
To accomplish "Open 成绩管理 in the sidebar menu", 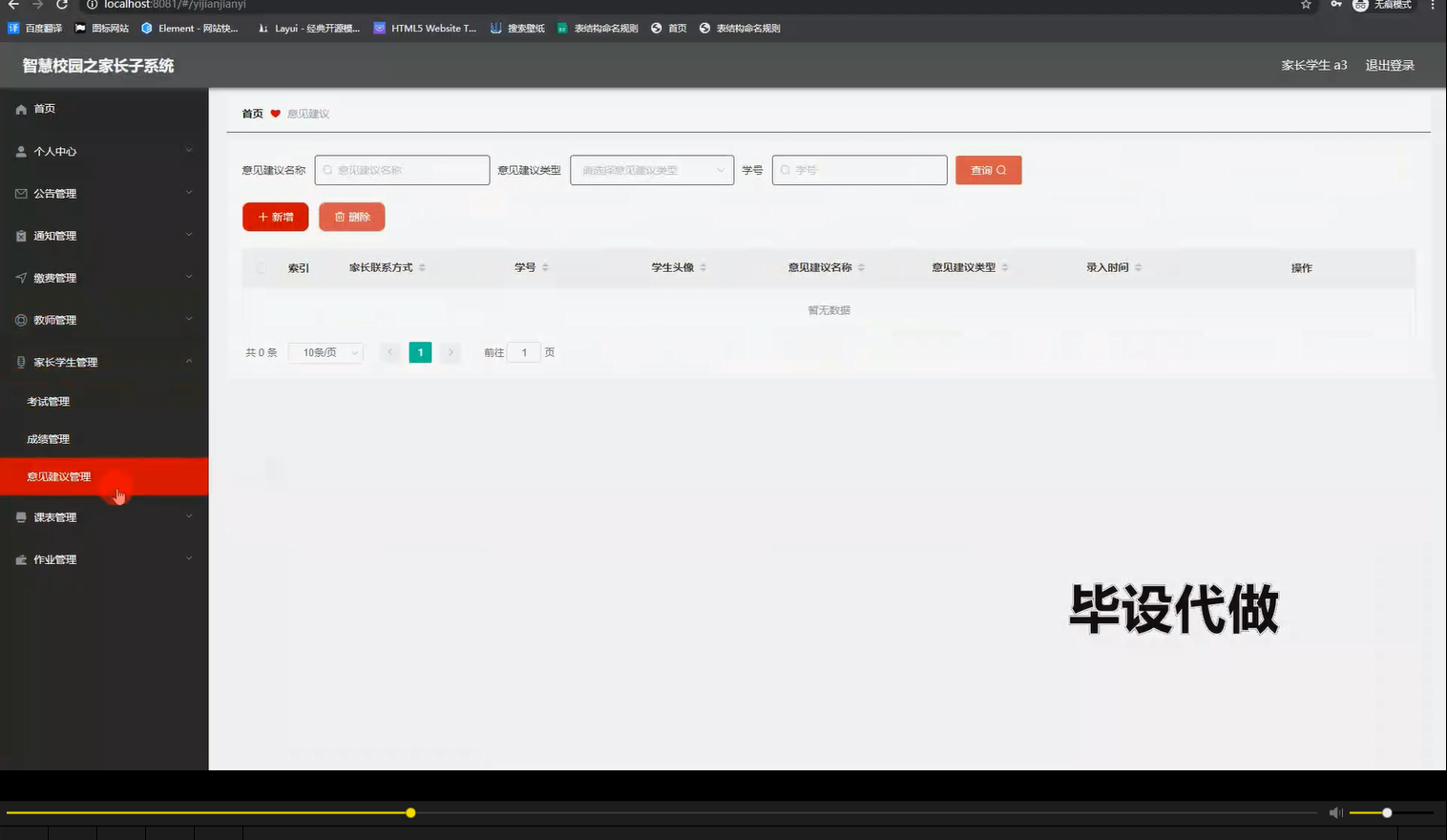I will tap(48, 438).
